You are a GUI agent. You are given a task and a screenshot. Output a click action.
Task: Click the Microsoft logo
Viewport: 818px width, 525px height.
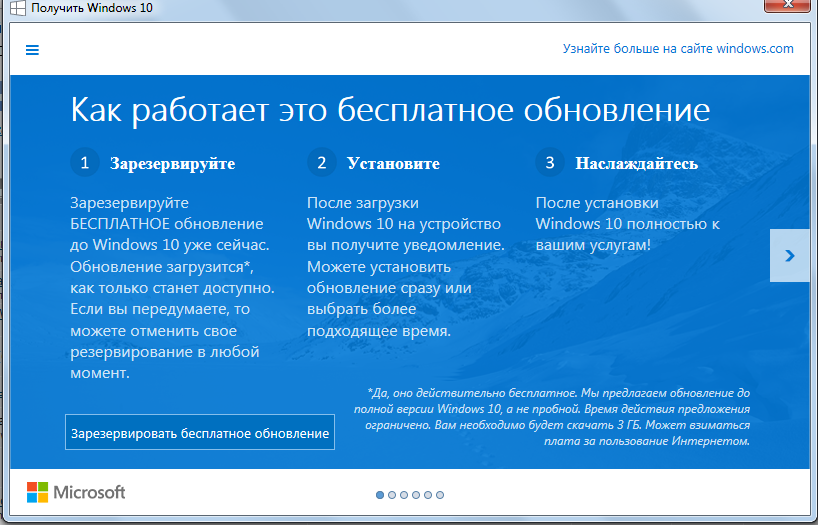pyautogui.click(x=76, y=492)
